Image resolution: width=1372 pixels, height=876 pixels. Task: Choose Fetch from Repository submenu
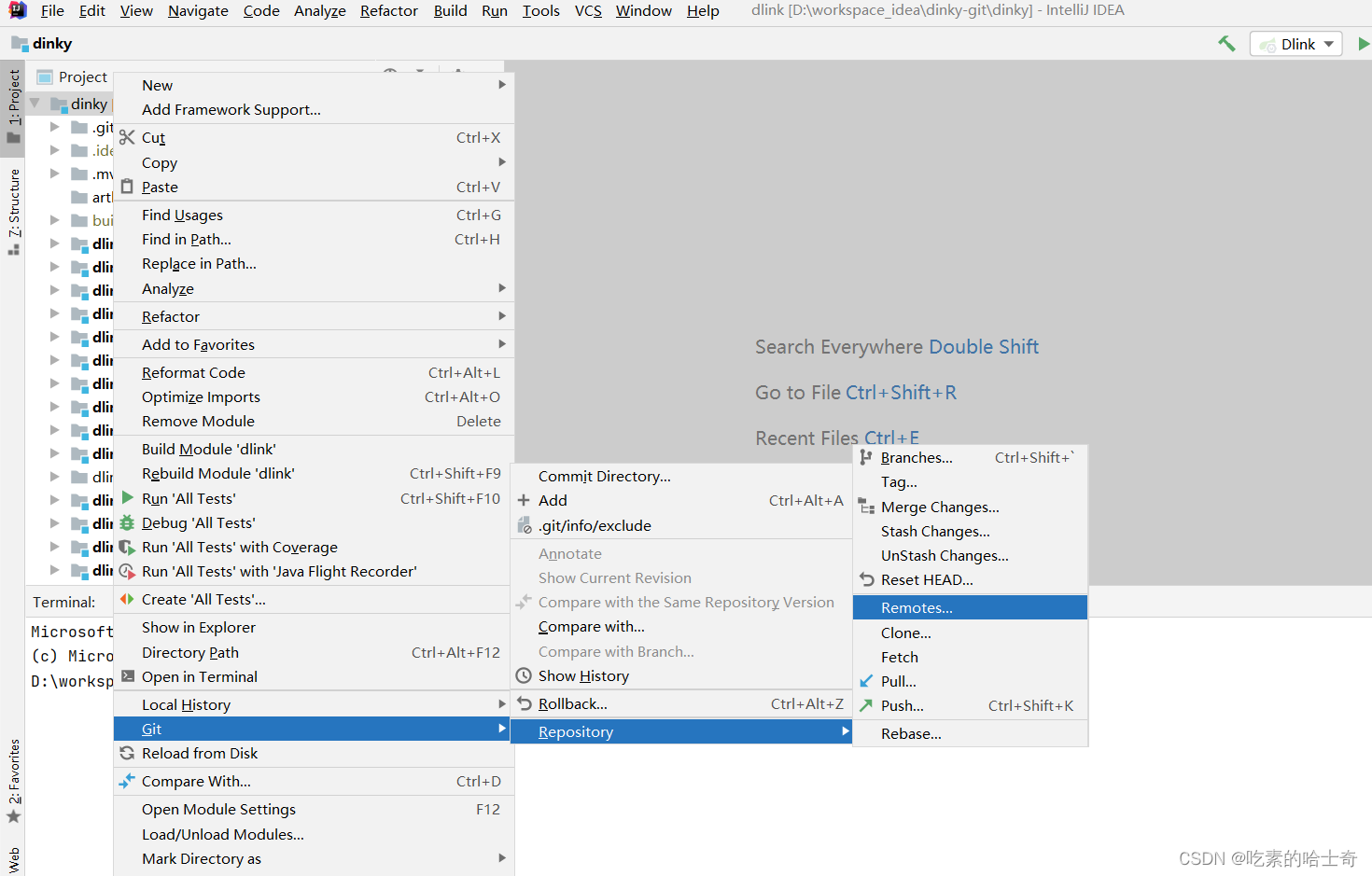pyautogui.click(x=970, y=657)
